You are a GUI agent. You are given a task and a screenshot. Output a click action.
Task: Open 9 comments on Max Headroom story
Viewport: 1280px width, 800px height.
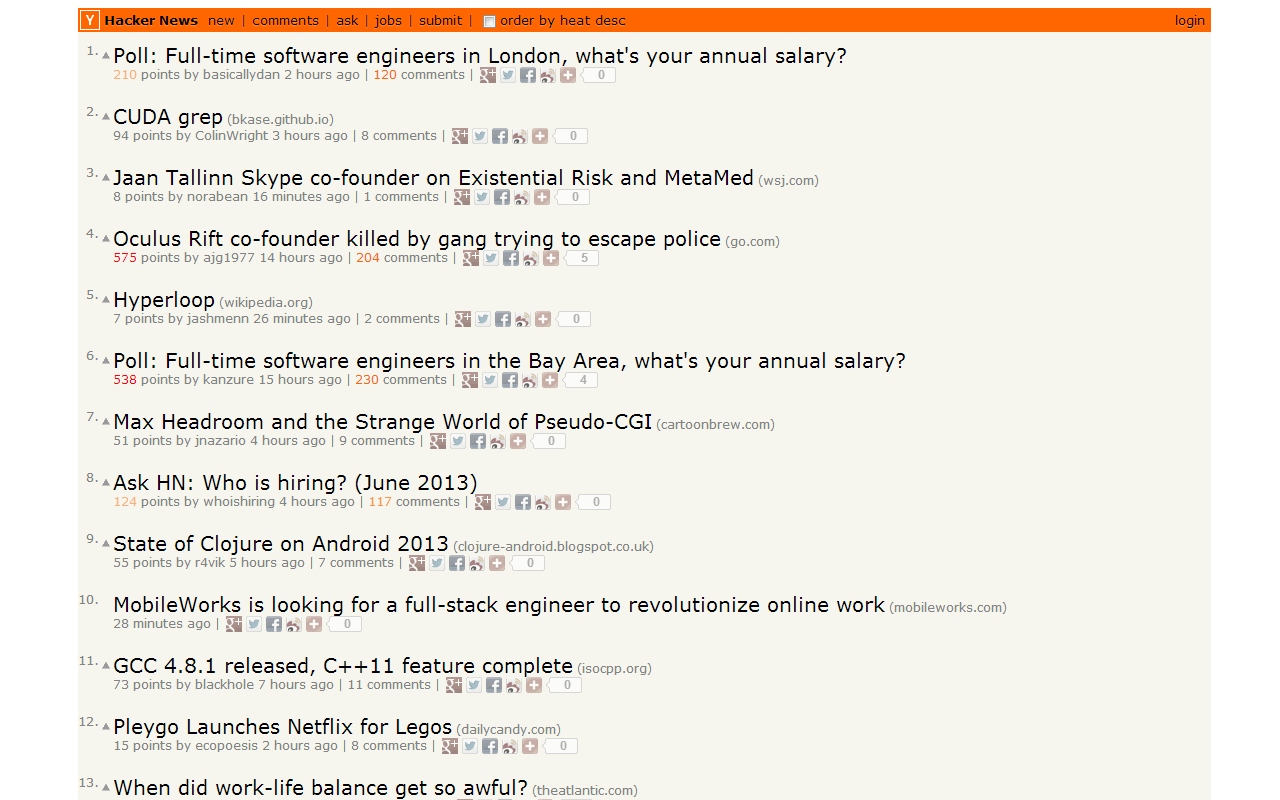[x=377, y=441]
